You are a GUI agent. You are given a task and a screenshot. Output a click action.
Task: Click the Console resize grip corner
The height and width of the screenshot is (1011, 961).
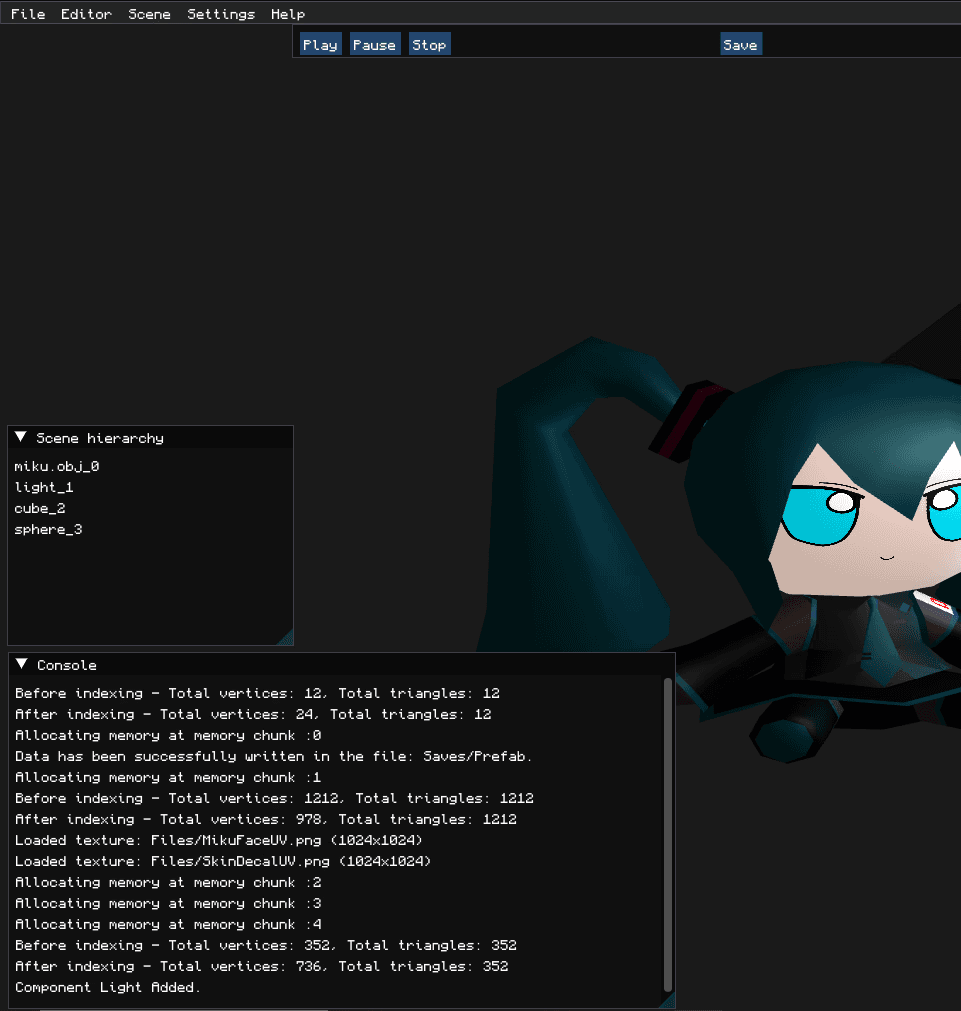pos(669,1002)
